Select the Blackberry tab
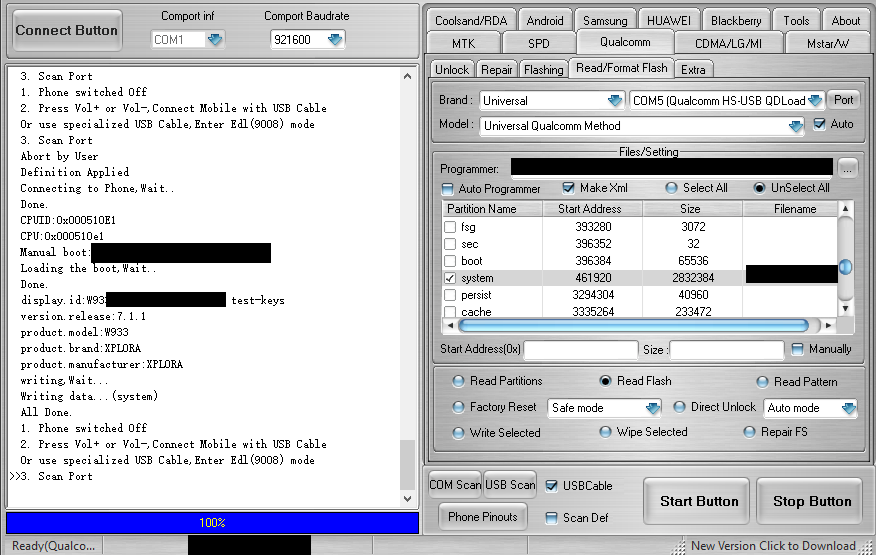876x555 pixels. (x=736, y=21)
